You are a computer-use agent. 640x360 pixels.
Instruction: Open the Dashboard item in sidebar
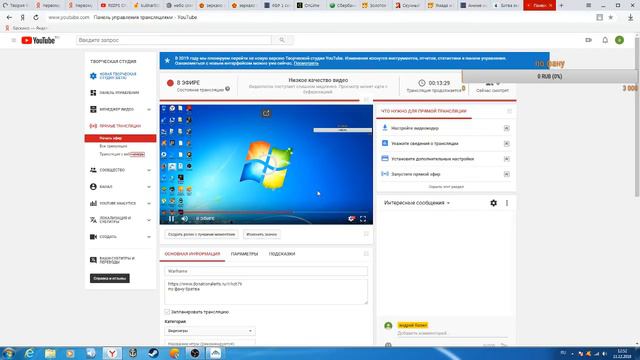click(x=114, y=93)
